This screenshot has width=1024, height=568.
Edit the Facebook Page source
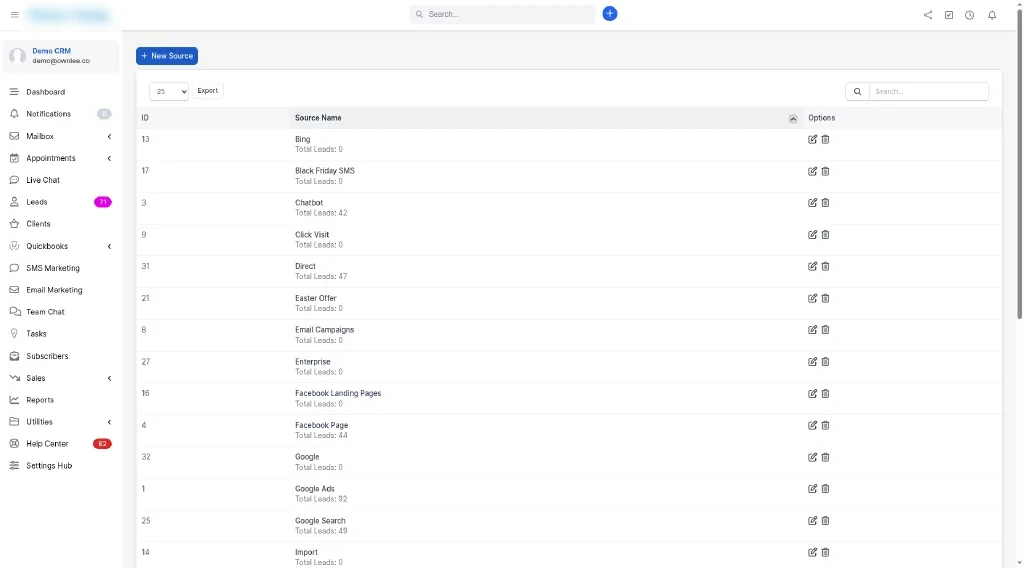pos(812,425)
